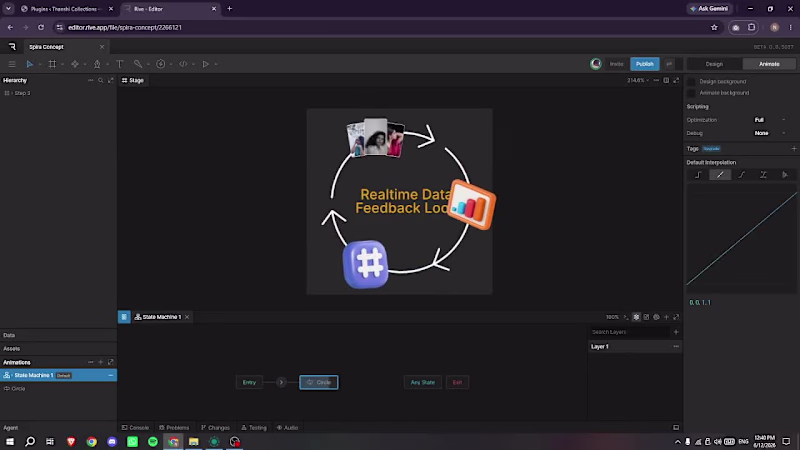Viewport: 800px width, 450px height.
Task: Pick the shape components tool
Action: [x=75, y=64]
